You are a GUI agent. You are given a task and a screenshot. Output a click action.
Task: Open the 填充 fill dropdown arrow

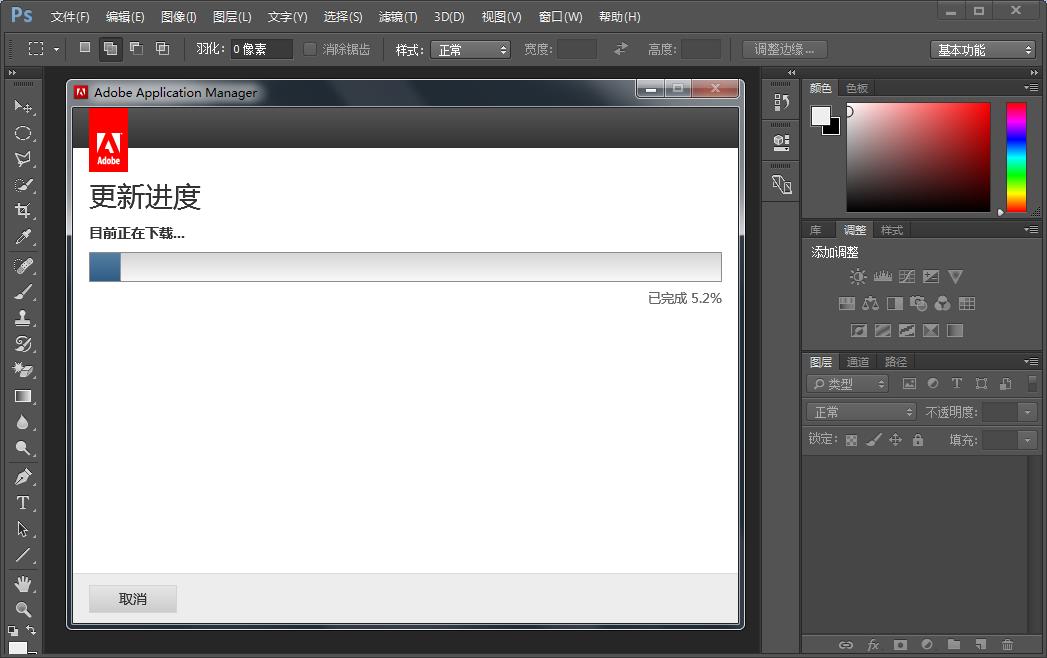pyautogui.click(x=1028, y=440)
